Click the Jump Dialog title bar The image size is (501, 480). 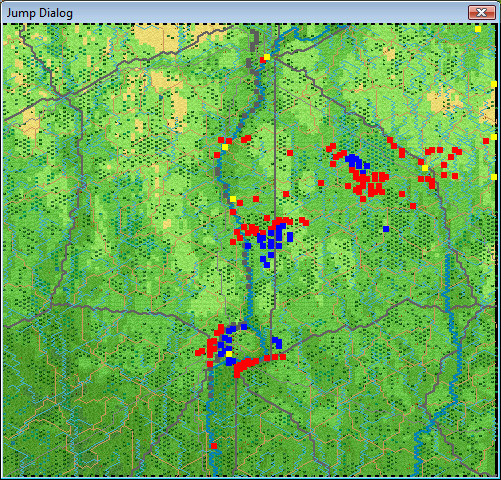pyautogui.click(x=233, y=13)
